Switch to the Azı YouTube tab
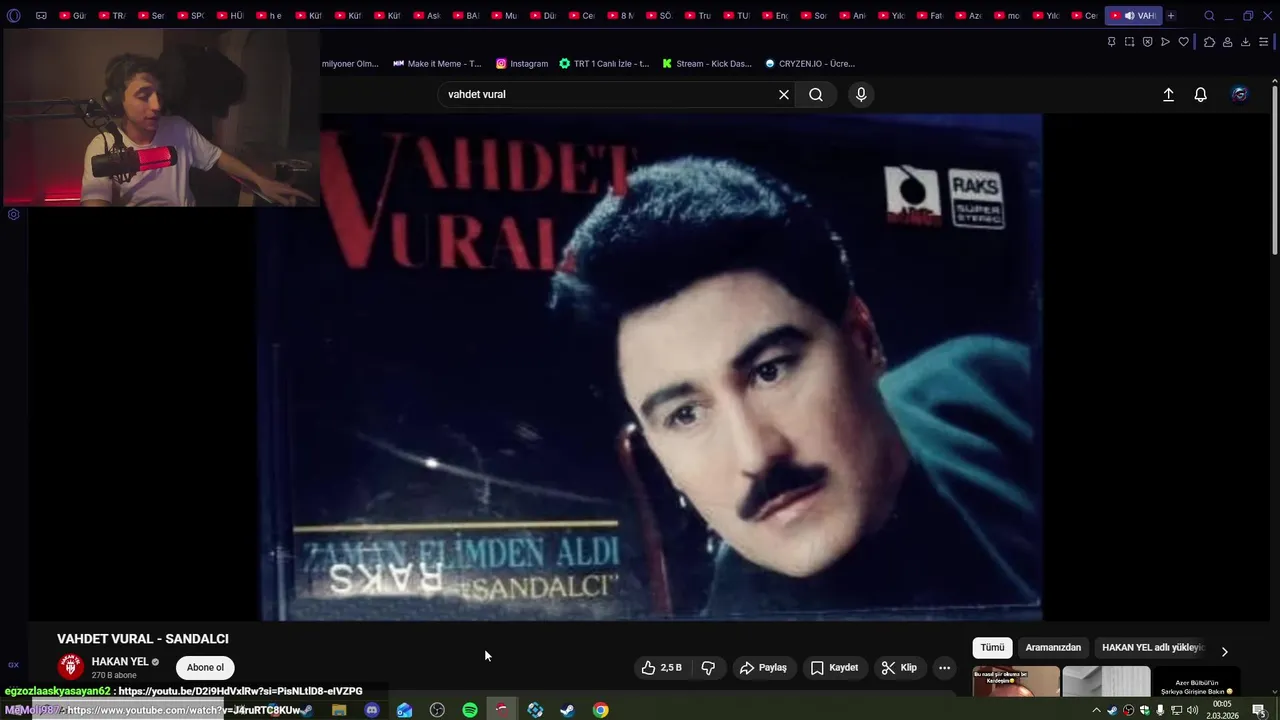The width and height of the screenshot is (1280, 720). pyautogui.click(x=968, y=15)
